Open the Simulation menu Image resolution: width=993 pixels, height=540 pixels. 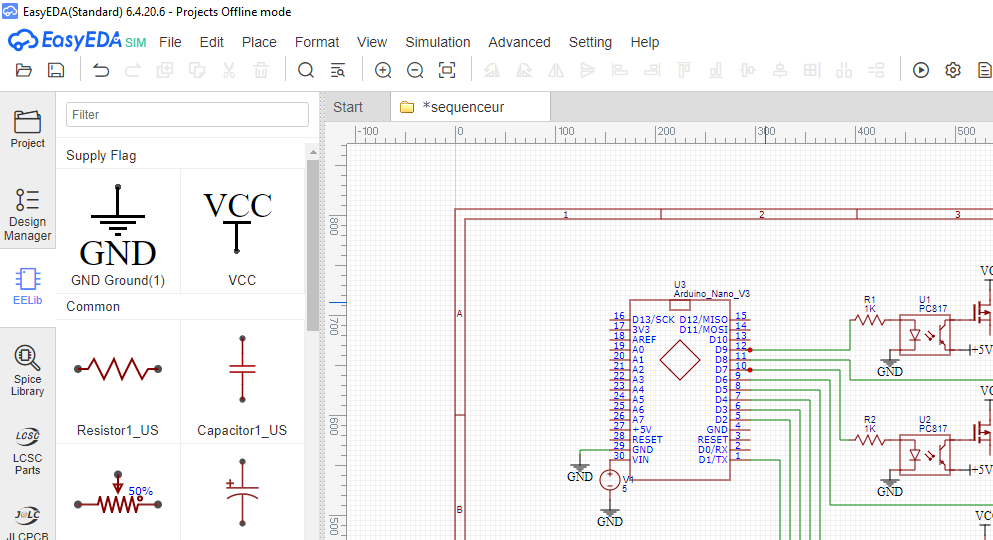click(x=438, y=42)
